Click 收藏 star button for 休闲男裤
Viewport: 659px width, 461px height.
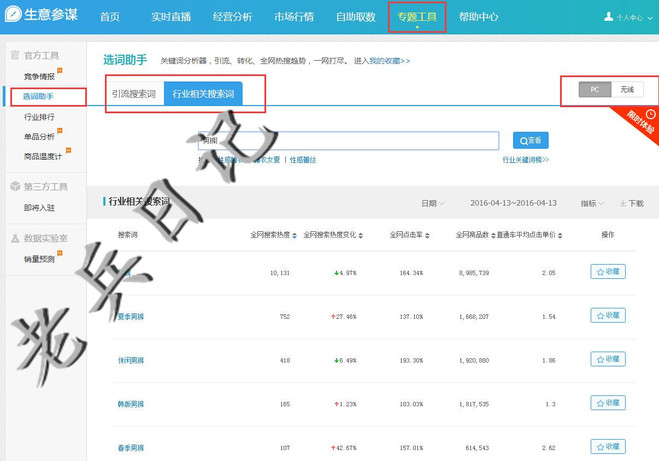coord(608,359)
